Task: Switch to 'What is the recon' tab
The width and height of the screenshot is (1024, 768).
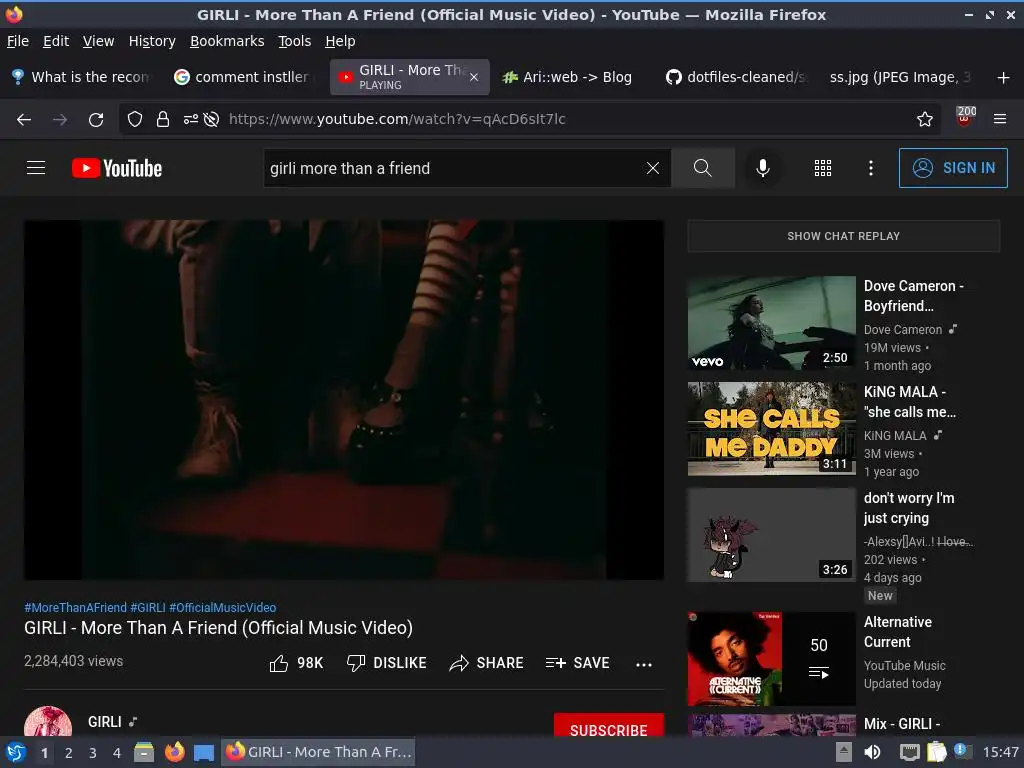Action: 82,77
